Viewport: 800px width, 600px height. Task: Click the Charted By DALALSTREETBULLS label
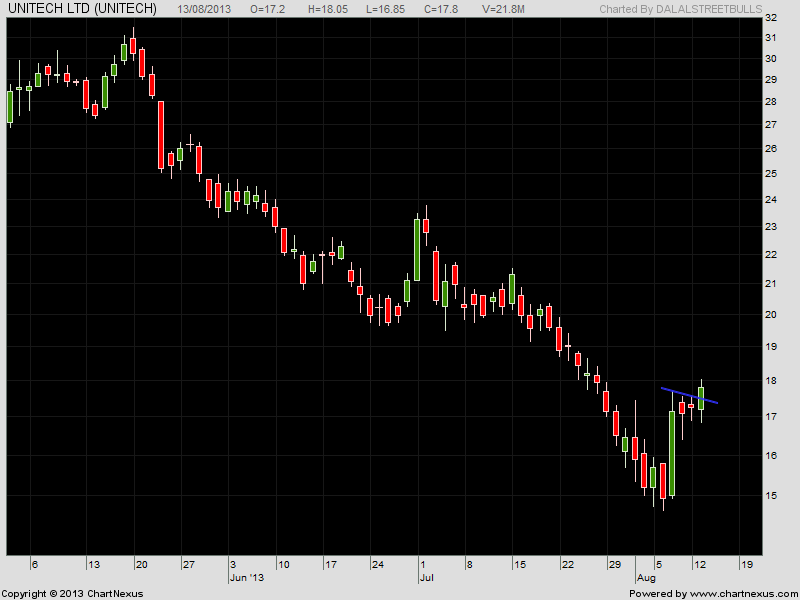(681, 9)
